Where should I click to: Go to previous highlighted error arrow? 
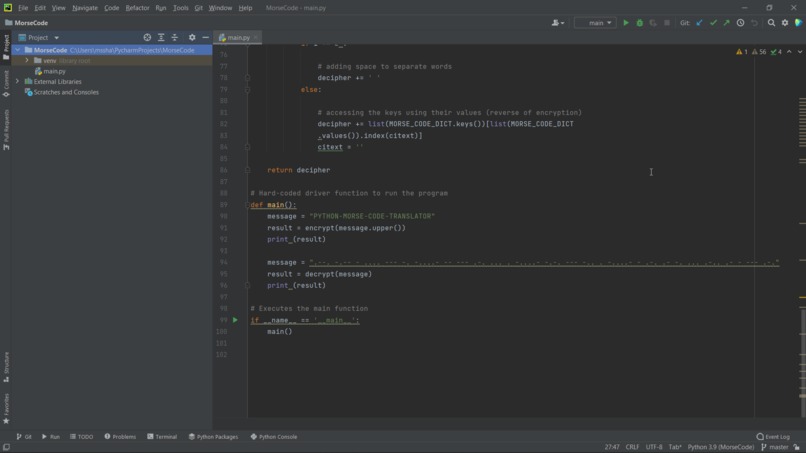(x=789, y=52)
